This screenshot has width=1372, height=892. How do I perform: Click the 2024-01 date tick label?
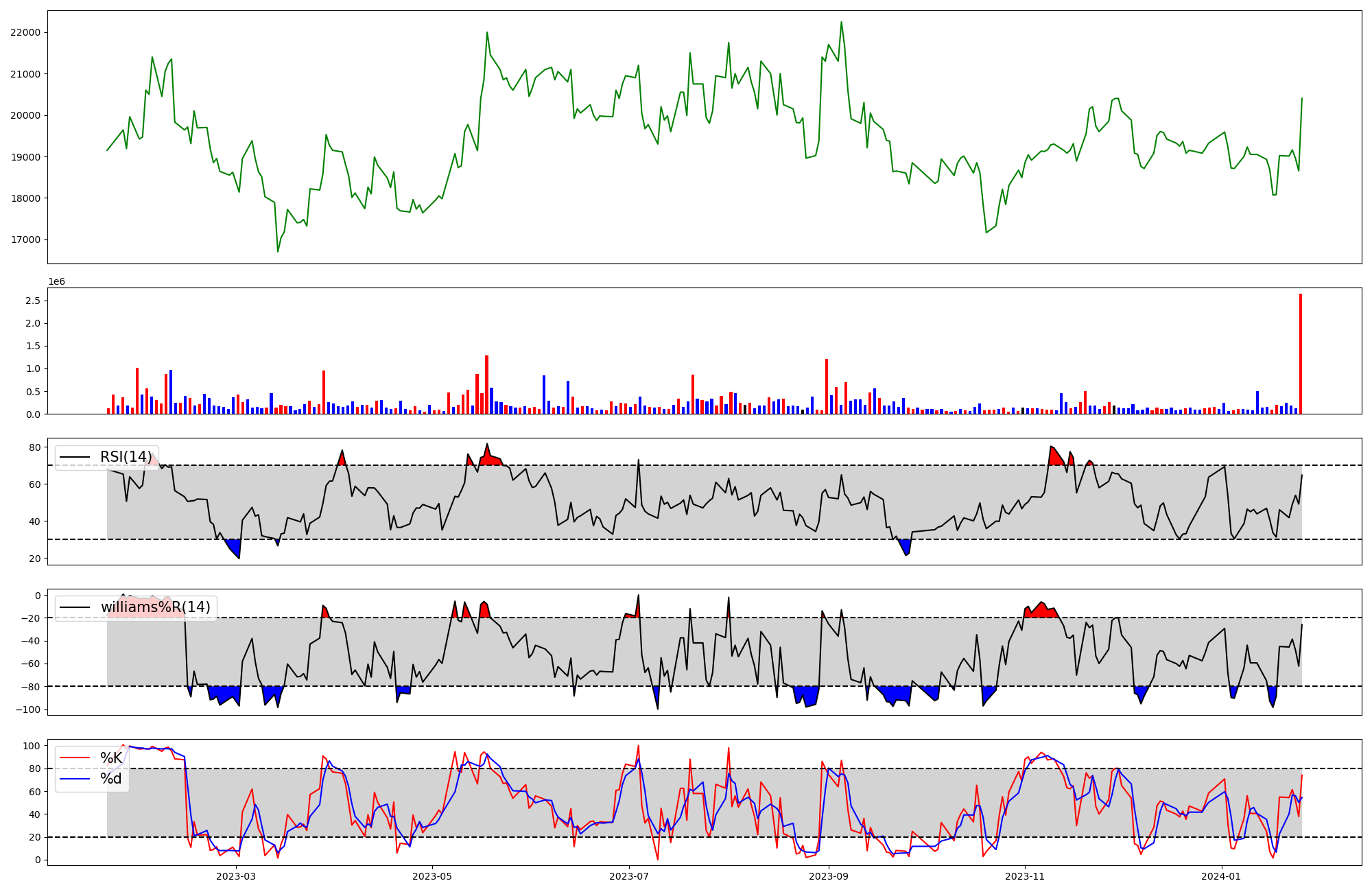(1222, 876)
